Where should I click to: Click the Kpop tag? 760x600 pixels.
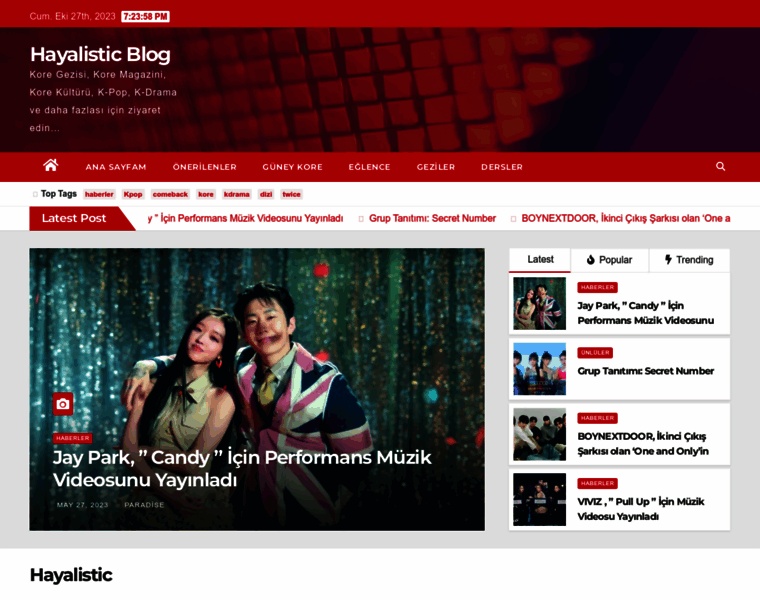pos(133,194)
